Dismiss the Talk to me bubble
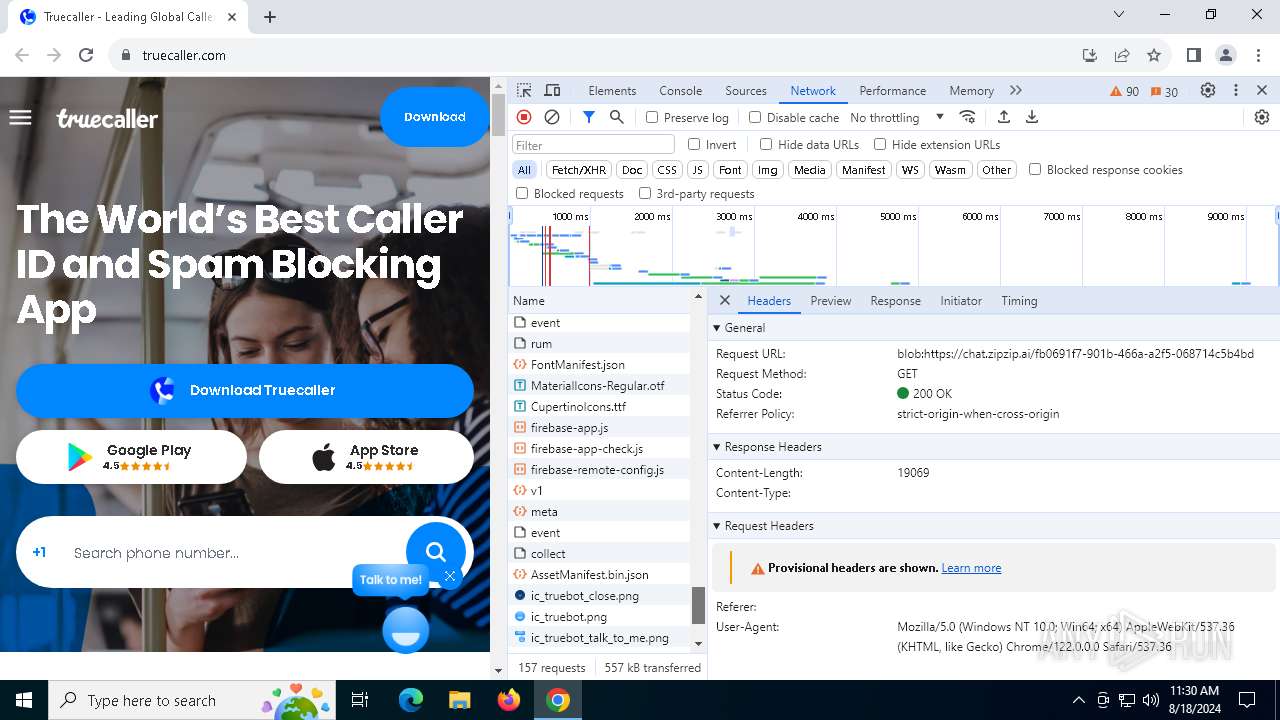The image size is (1280, 720). pos(450,576)
